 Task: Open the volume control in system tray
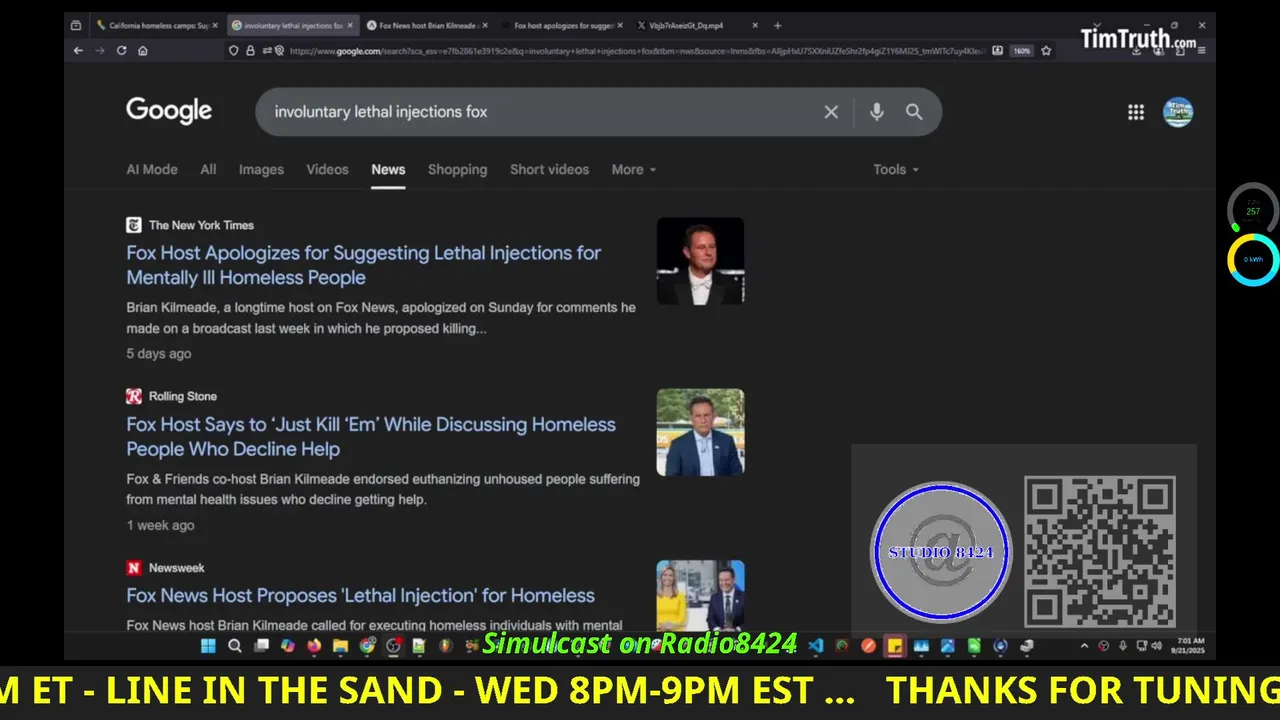(1156, 646)
